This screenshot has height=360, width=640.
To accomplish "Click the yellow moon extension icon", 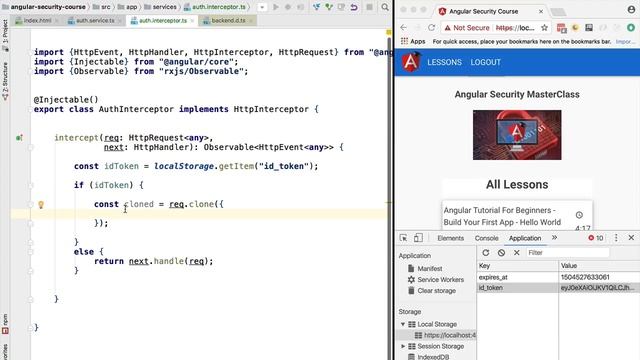I will coord(575,28).
